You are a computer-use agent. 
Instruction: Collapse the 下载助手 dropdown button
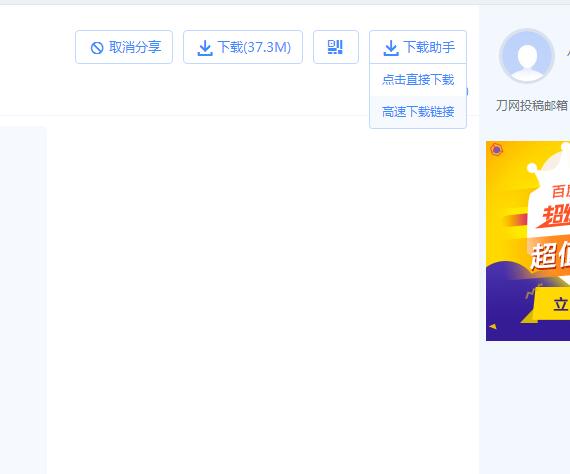pos(418,47)
